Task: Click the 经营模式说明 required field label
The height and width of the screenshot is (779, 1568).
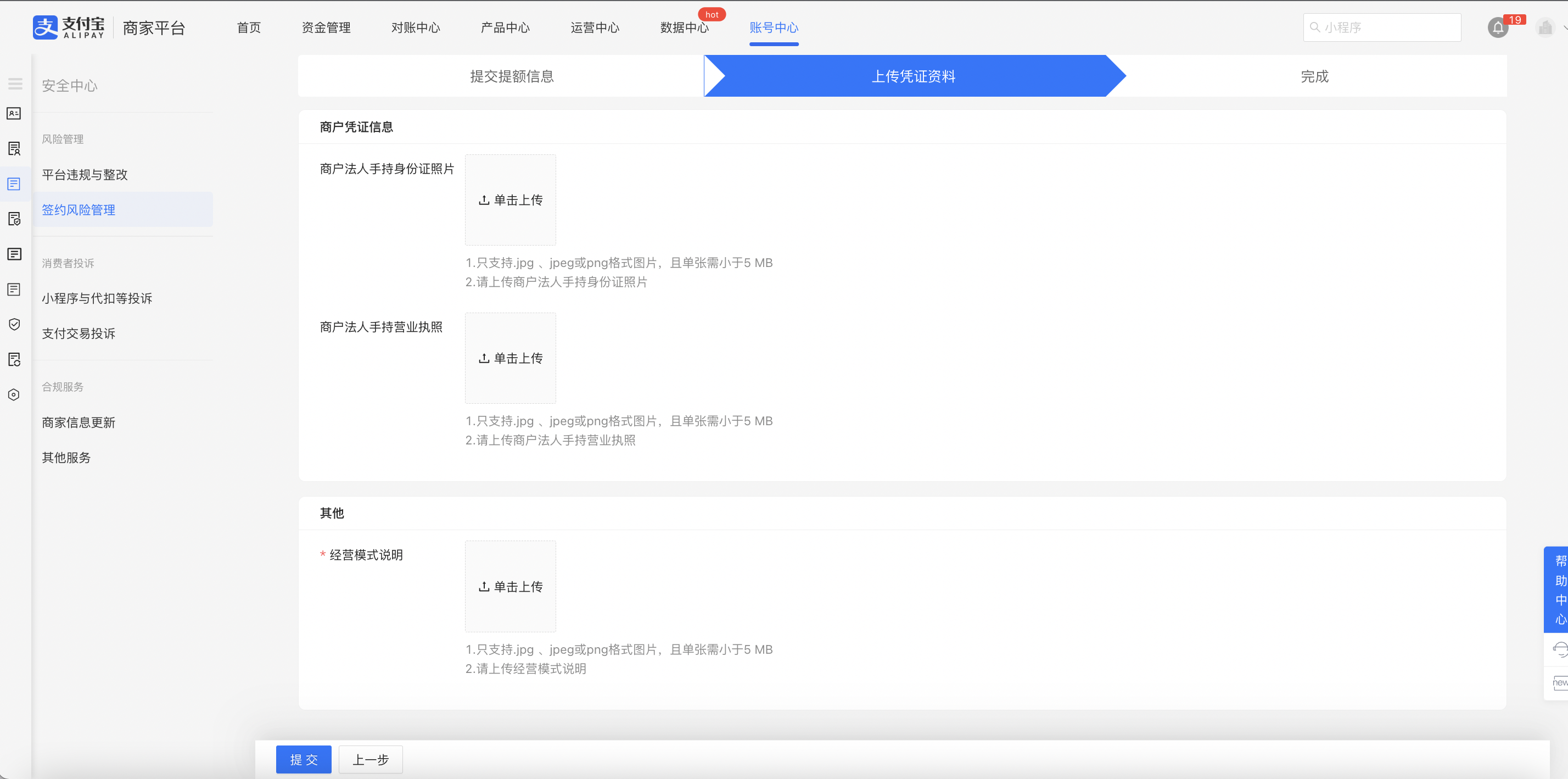Action: [366, 555]
